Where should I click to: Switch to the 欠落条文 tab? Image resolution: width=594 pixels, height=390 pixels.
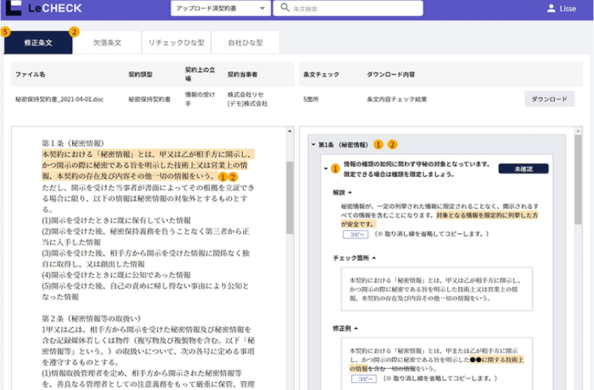107,42
